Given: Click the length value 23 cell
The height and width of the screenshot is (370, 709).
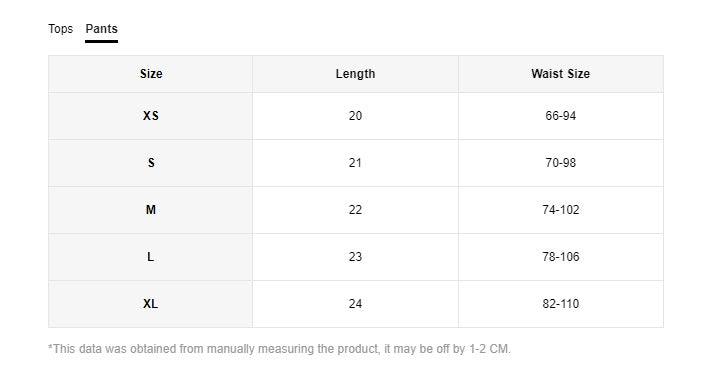Looking at the screenshot, I should coord(355,257).
